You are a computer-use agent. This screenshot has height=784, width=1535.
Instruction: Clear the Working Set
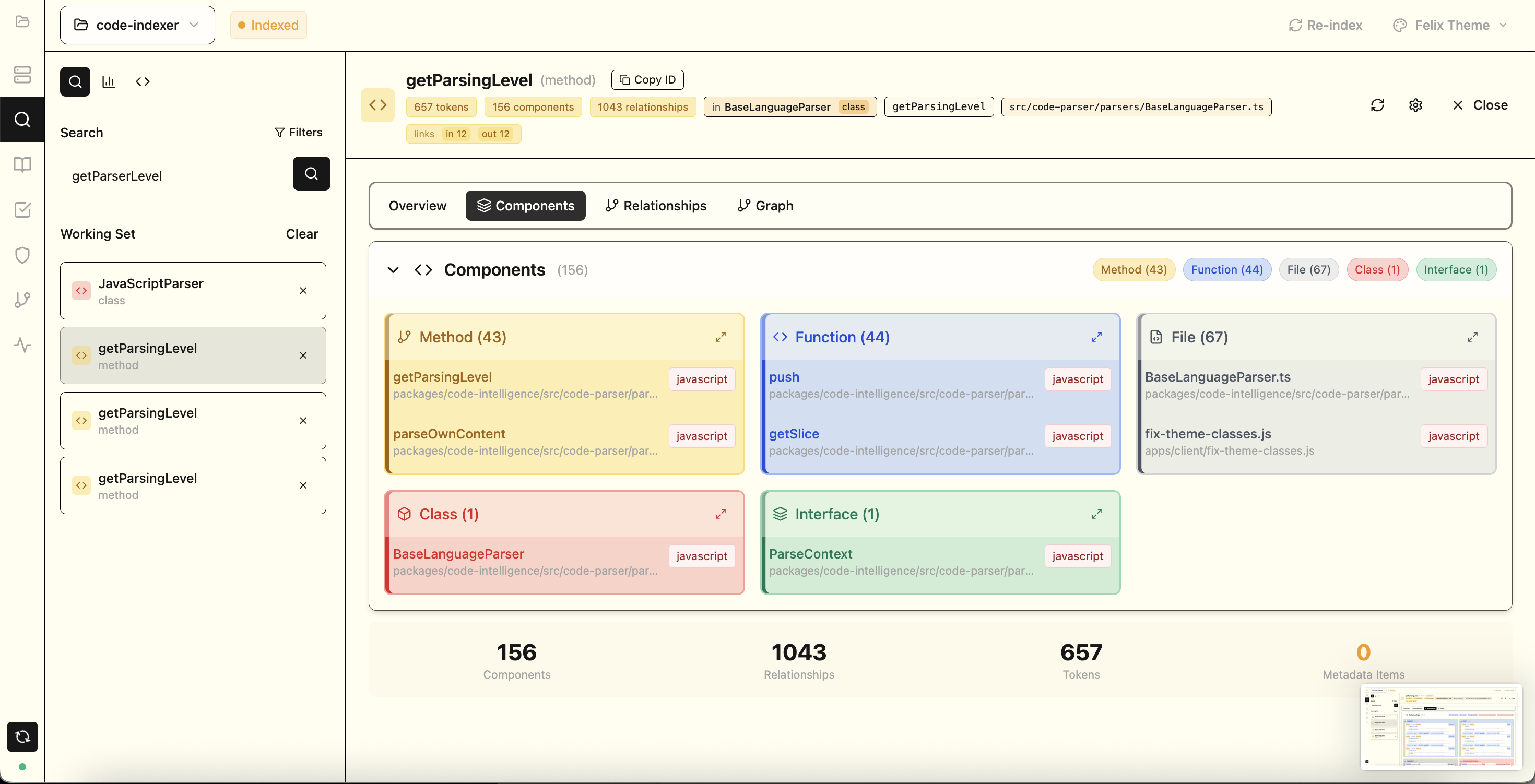click(302, 233)
